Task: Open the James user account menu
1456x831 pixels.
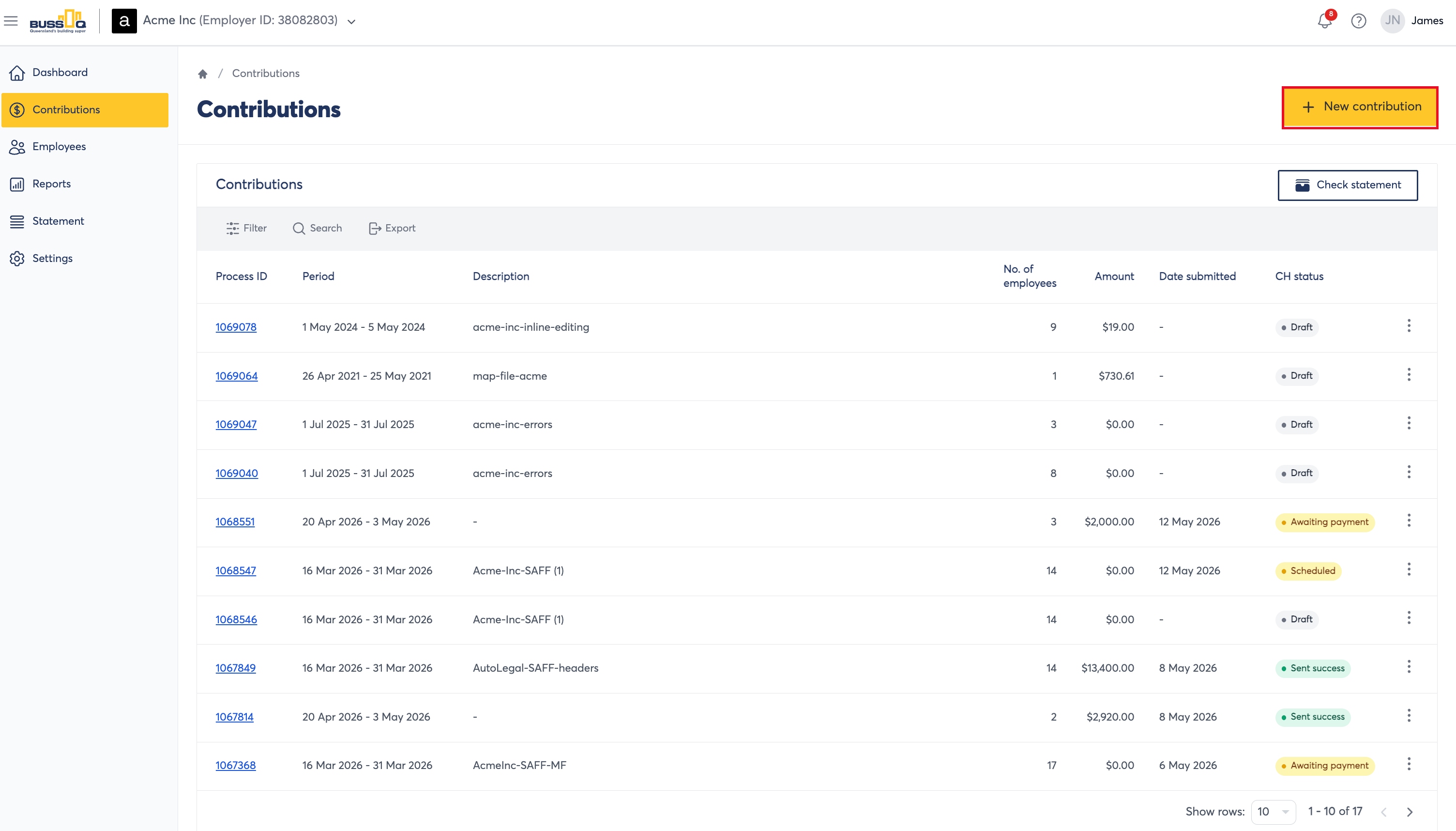Action: (1412, 21)
